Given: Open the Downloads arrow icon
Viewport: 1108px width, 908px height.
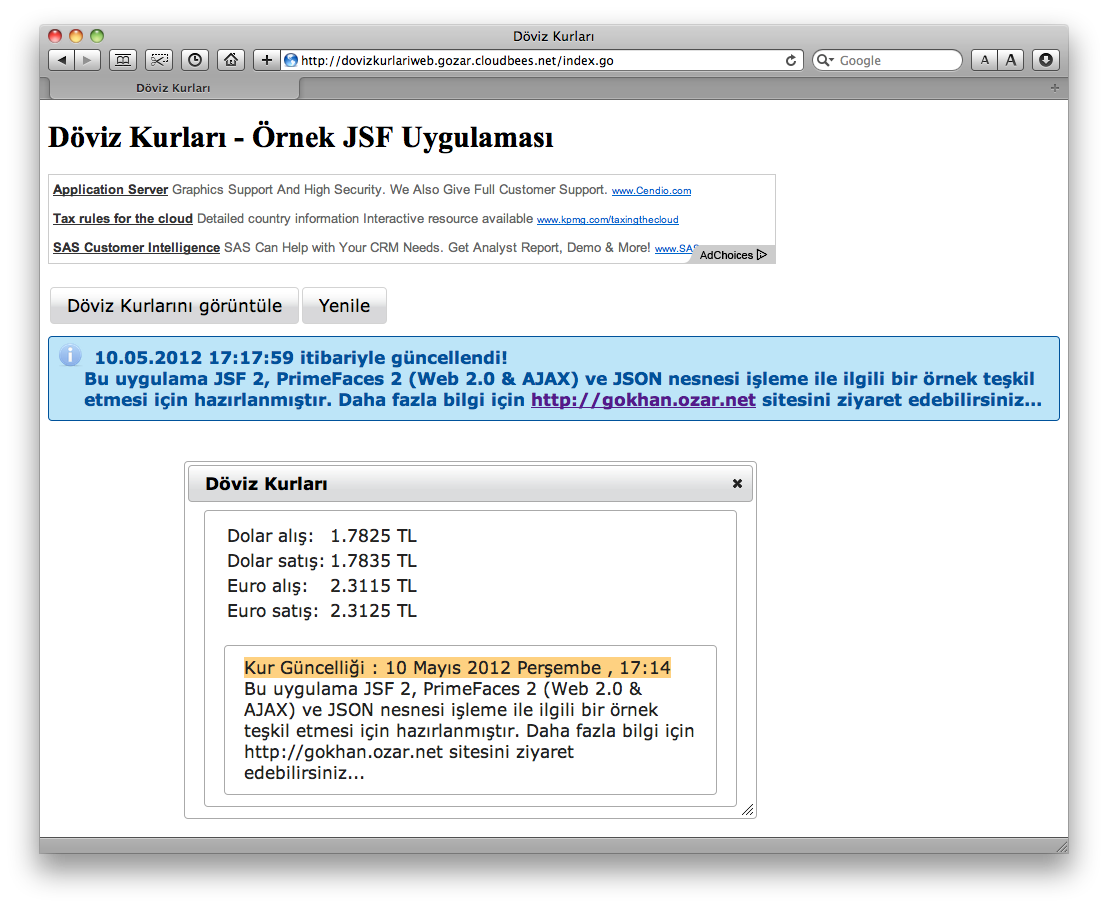Looking at the screenshot, I should (1045, 60).
